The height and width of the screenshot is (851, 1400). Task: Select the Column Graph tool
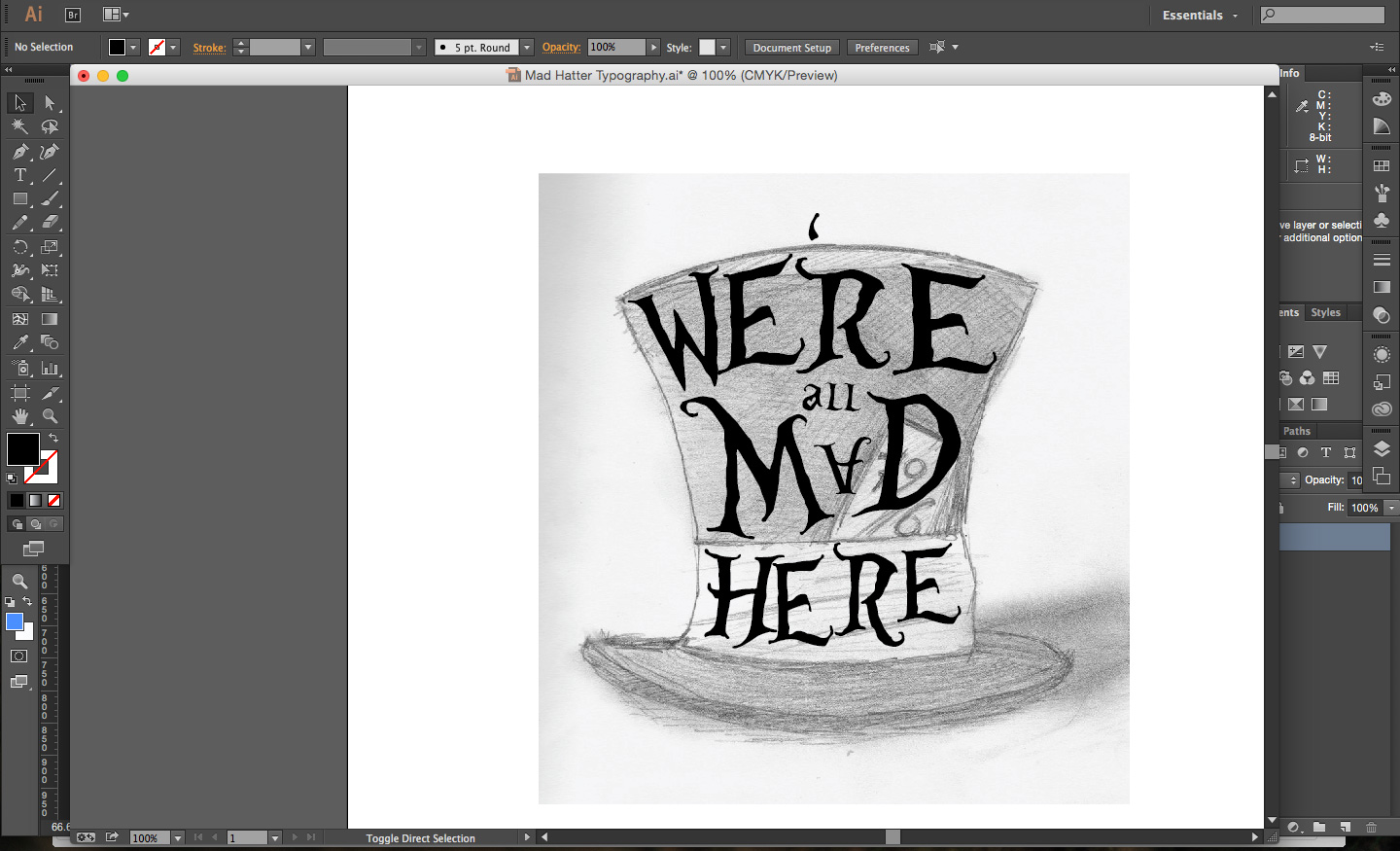click(50, 369)
